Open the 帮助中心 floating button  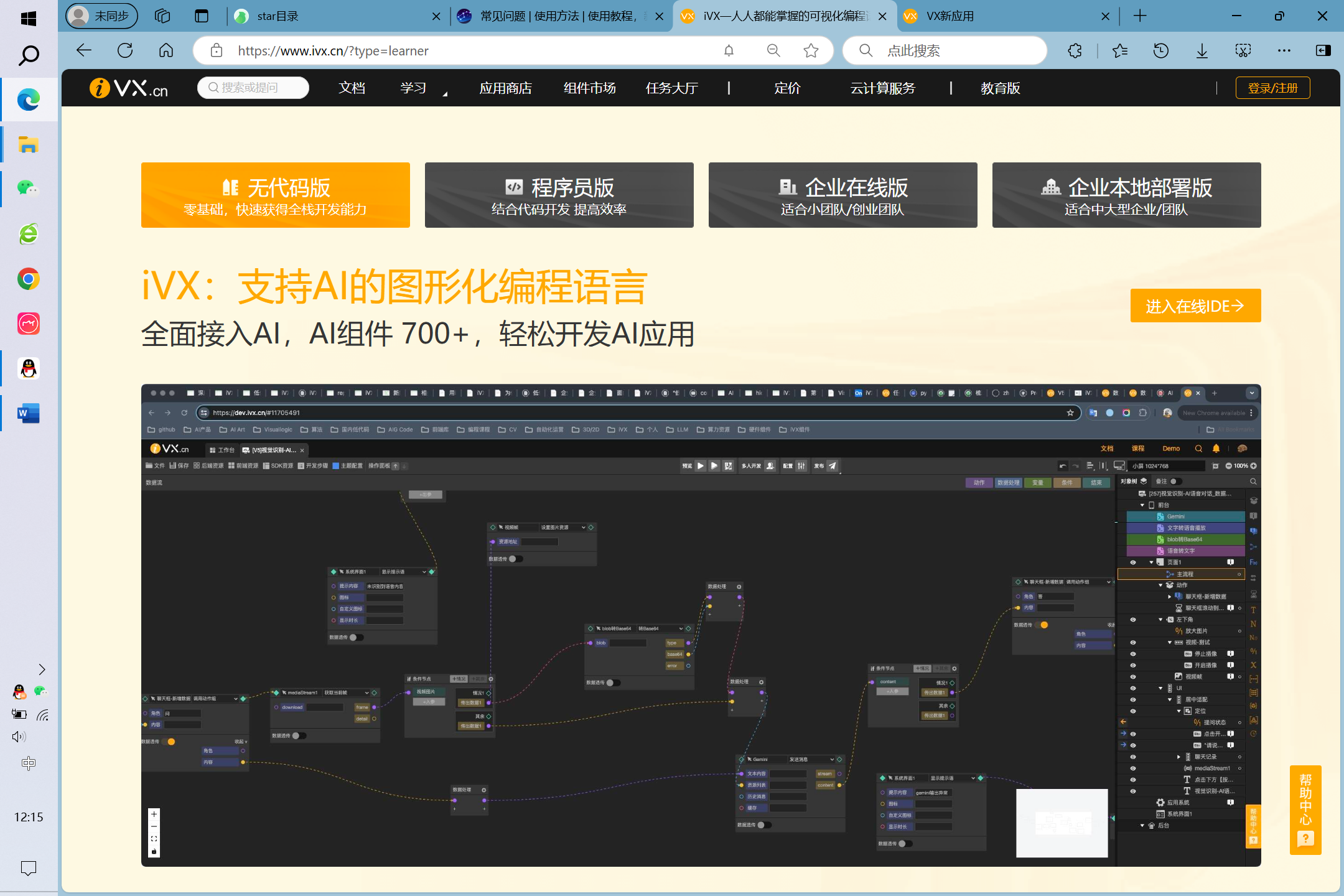1305,810
